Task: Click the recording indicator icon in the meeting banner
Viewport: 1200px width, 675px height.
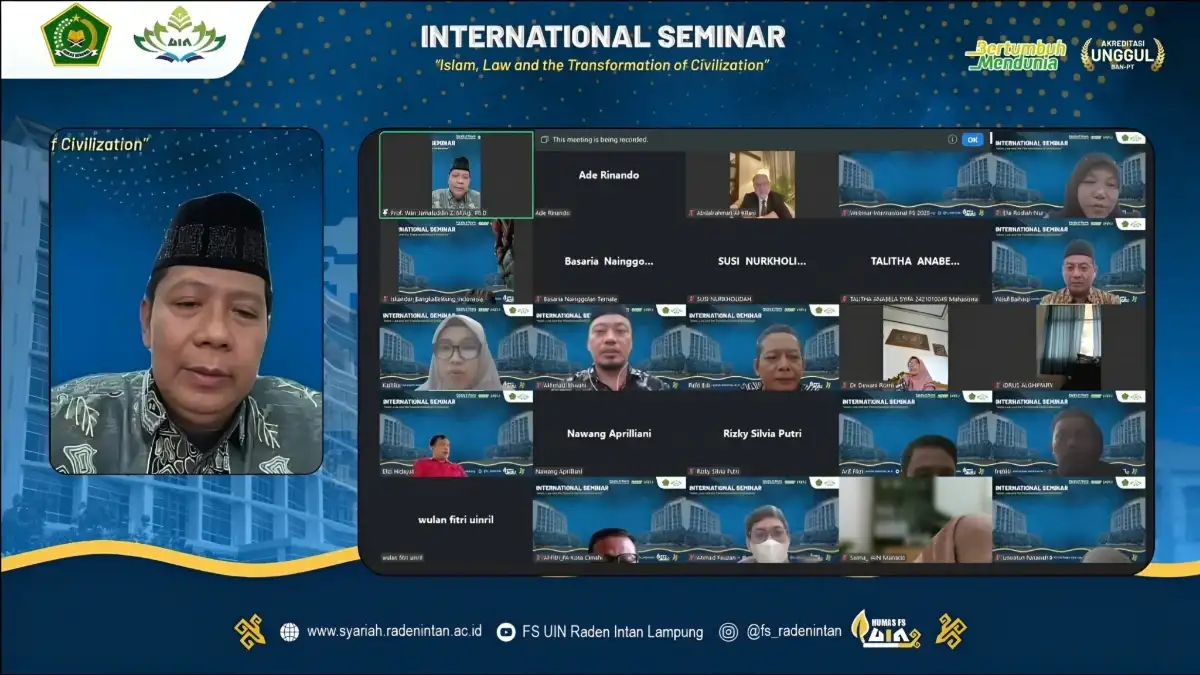Action: pos(544,140)
